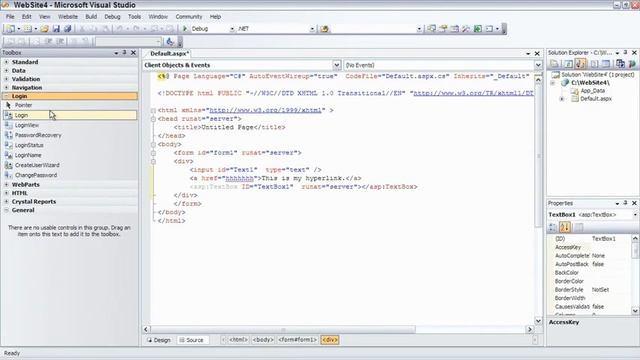Click the Find in Files toolbar icon
Screen dimensions: 640x360
point(324,29)
